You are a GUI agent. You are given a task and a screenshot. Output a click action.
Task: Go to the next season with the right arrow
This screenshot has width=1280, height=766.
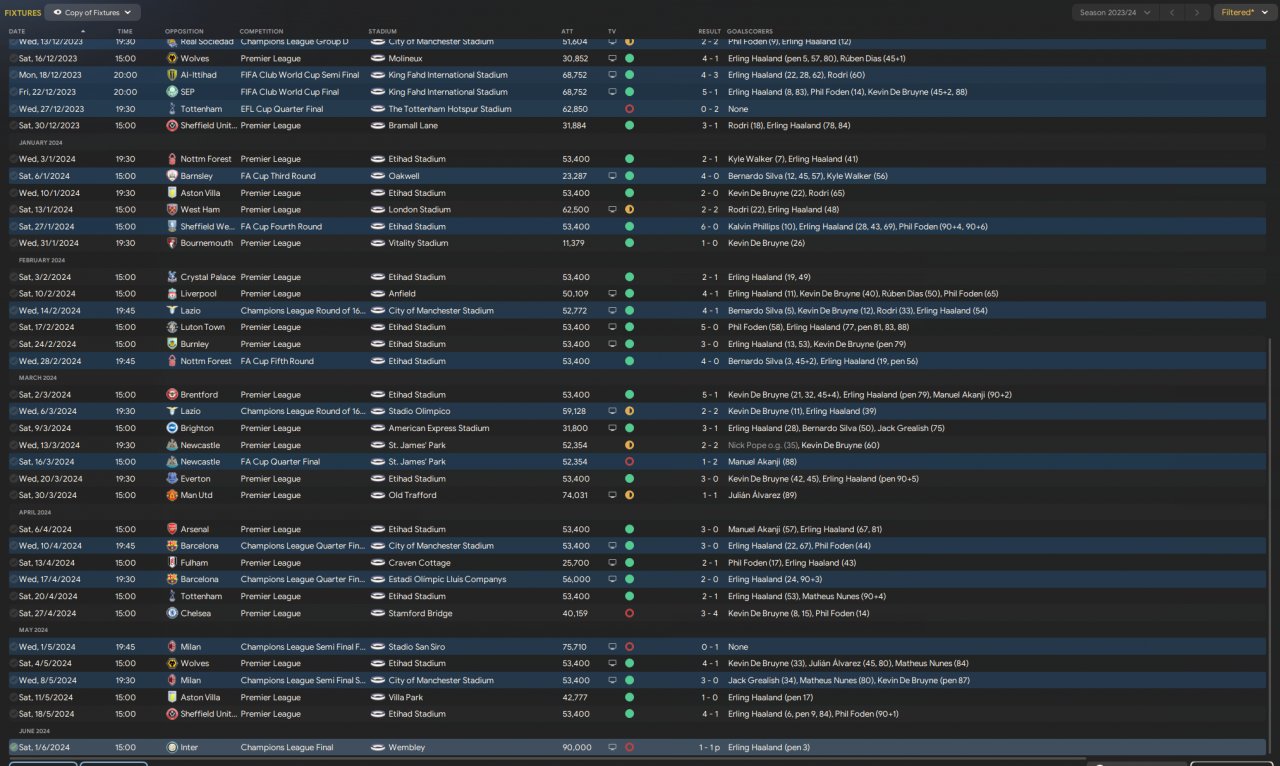1197,13
